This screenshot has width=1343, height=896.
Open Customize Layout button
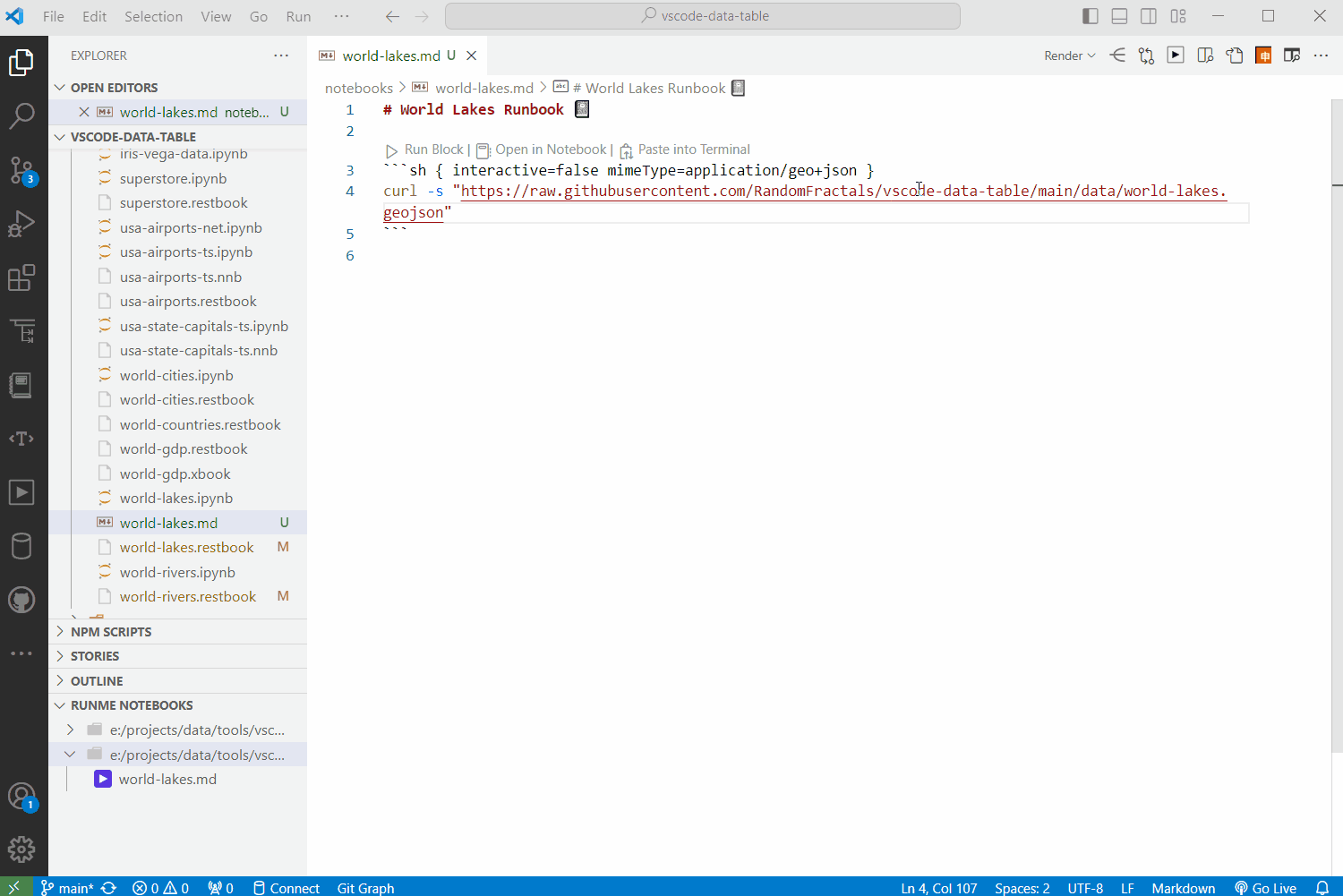click(x=1178, y=16)
